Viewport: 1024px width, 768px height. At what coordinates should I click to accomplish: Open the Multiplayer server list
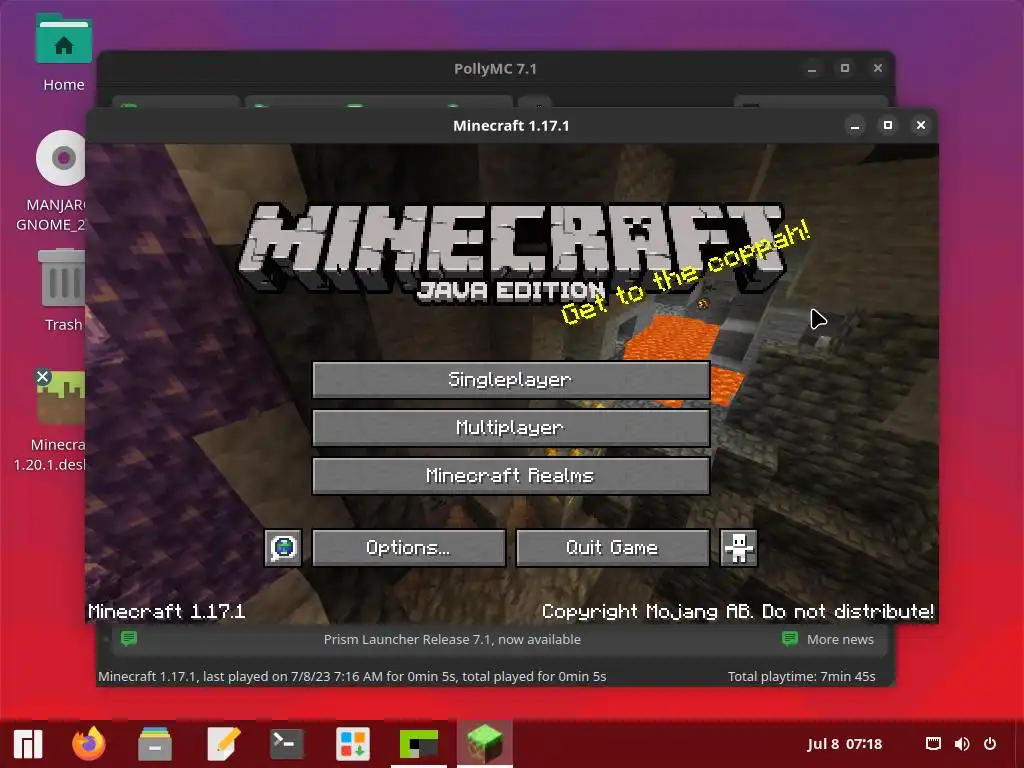point(511,428)
